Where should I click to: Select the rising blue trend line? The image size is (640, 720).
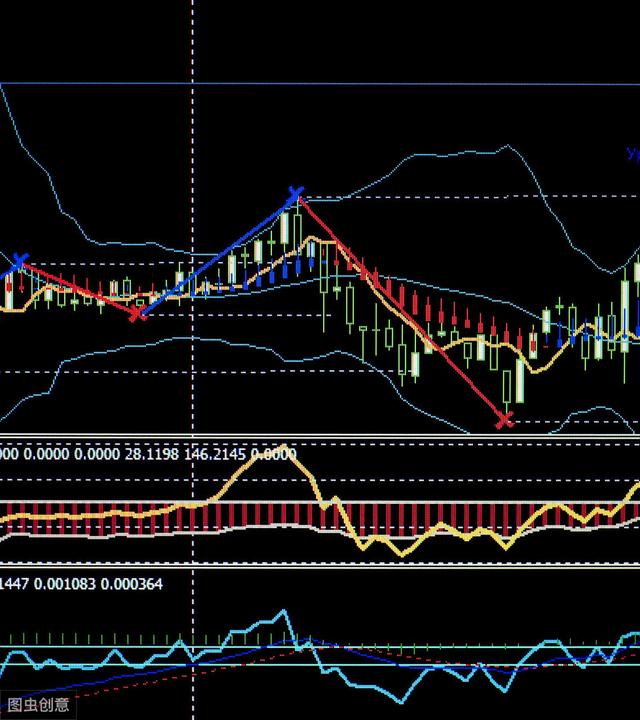click(215, 255)
